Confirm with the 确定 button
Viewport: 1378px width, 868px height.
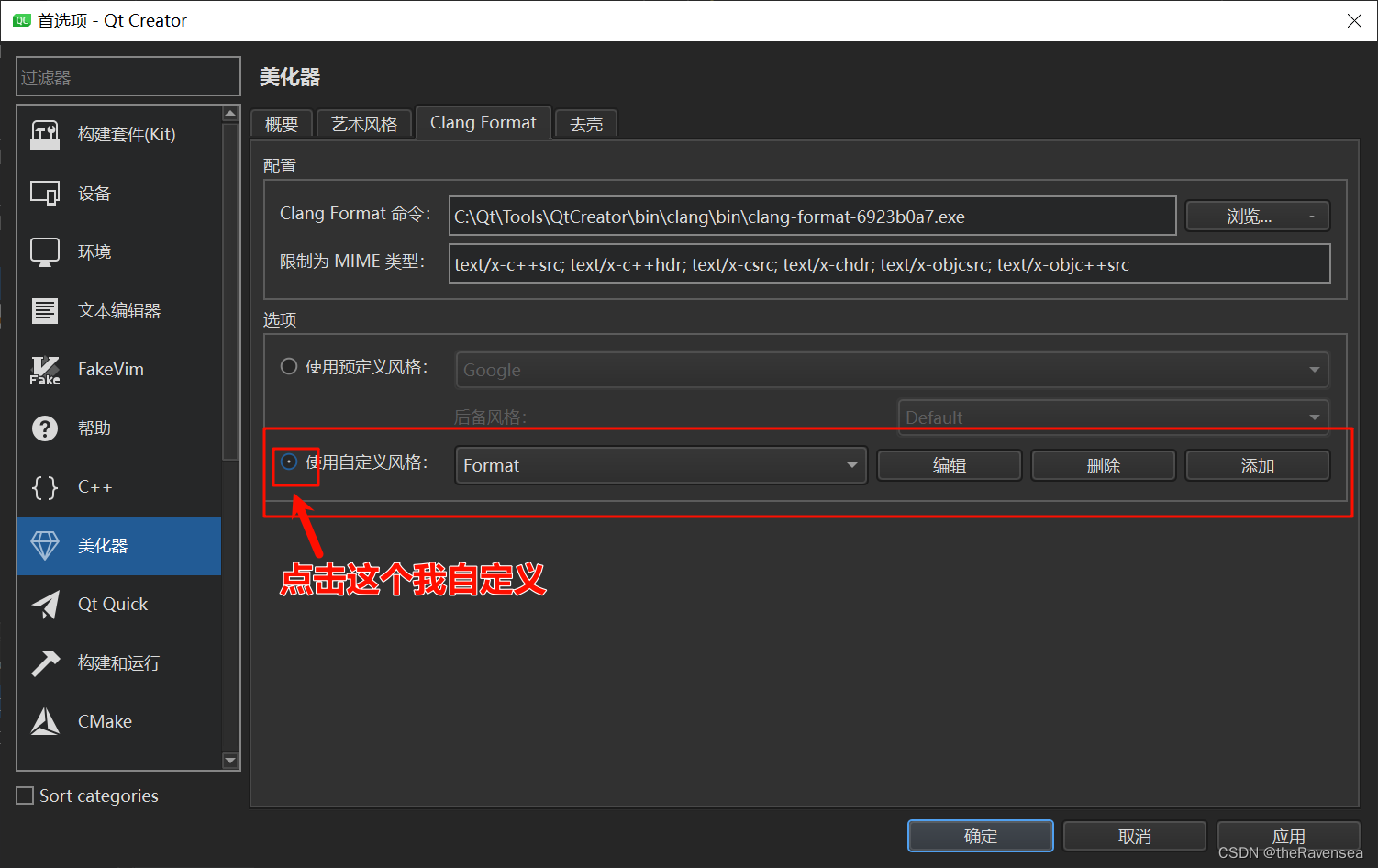(981, 836)
